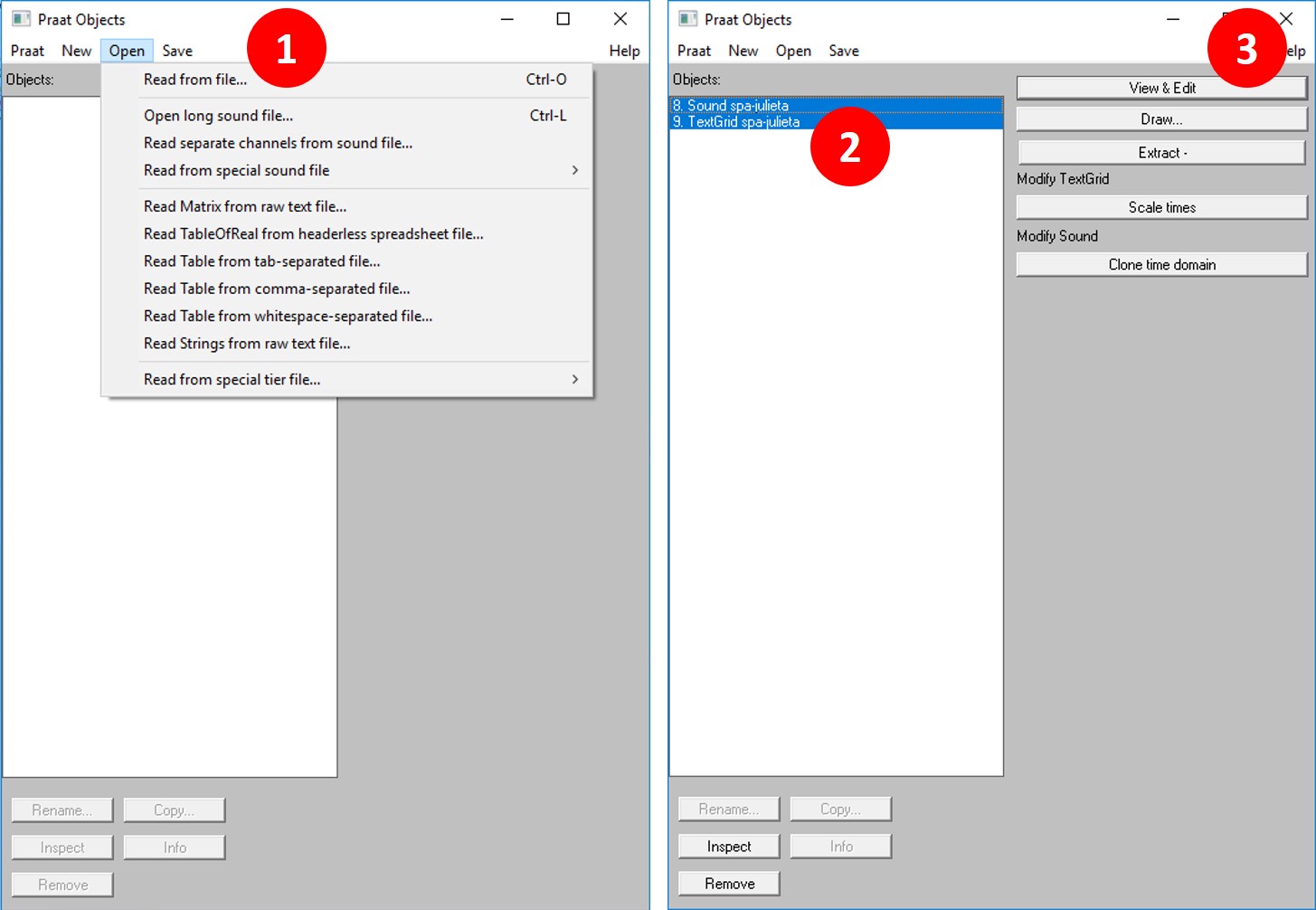Minimize the left Praat Objects window
Image resolution: width=1316 pixels, height=910 pixels.
pyautogui.click(x=507, y=19)
